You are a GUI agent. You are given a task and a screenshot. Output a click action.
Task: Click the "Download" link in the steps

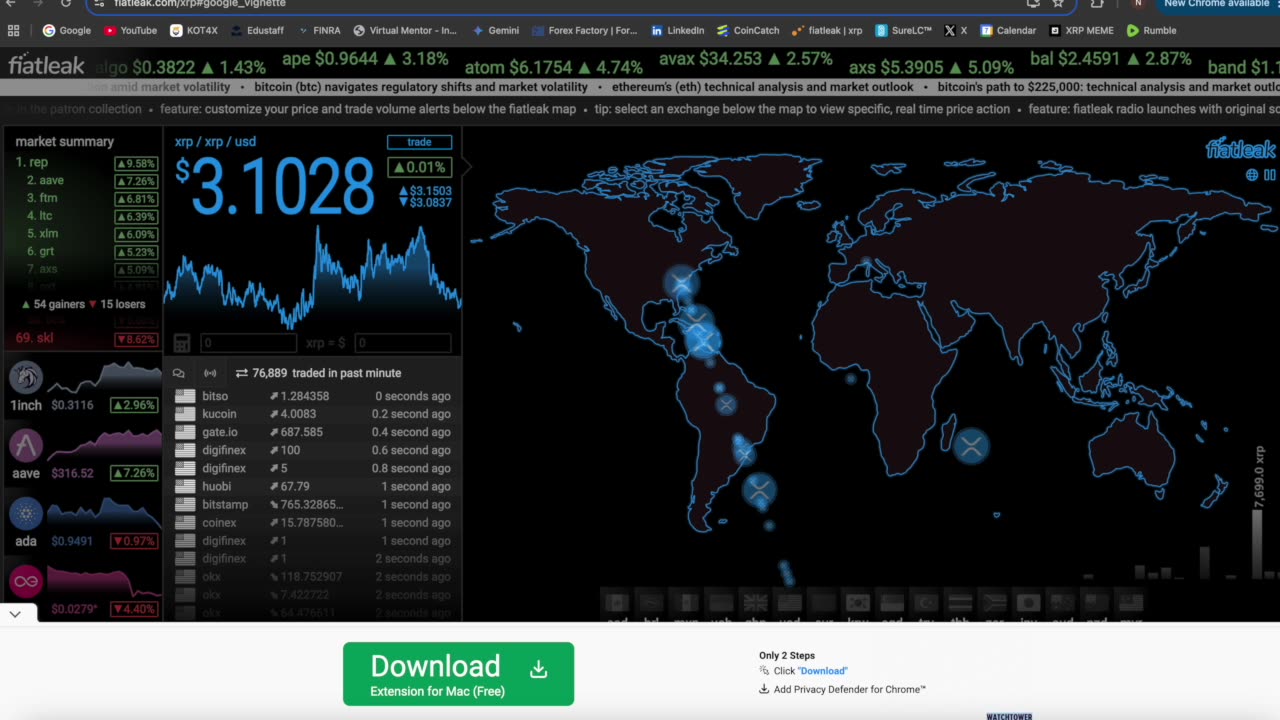(x=823, y=671)
